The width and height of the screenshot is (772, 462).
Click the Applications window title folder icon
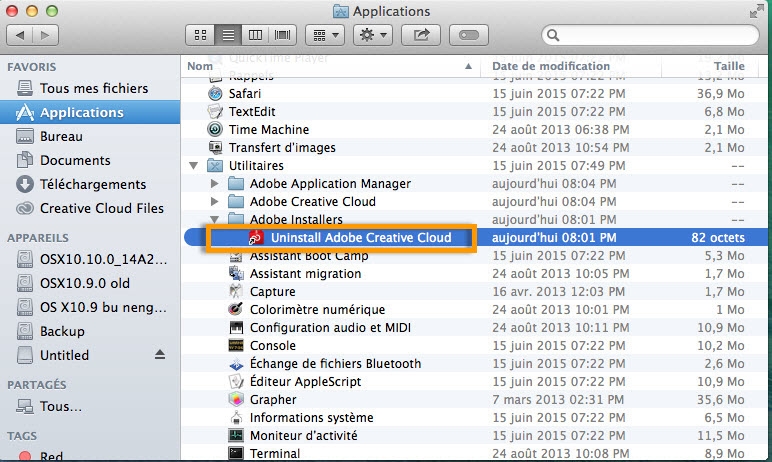coord(341,11)
